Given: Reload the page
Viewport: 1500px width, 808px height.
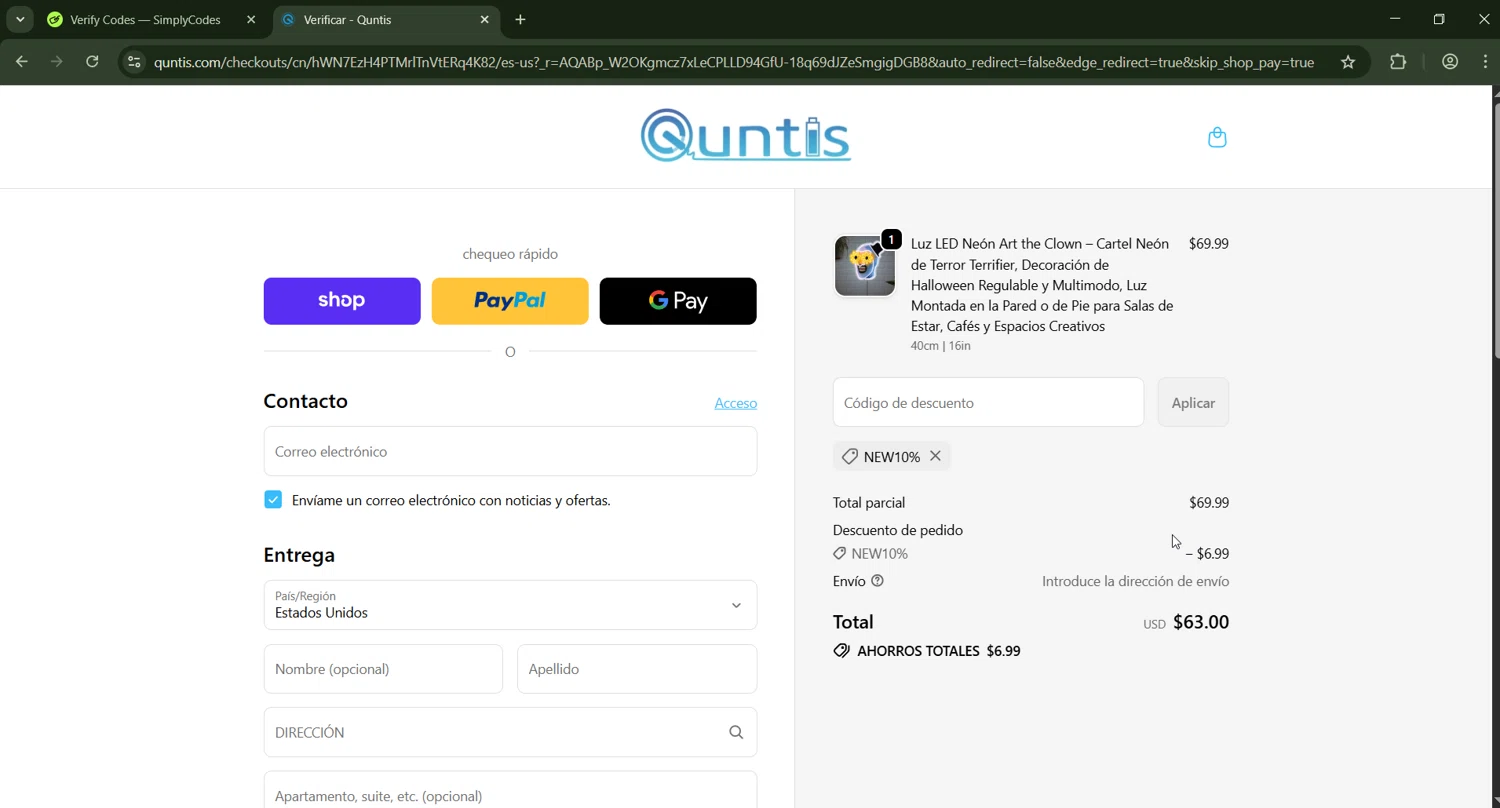Looking at the screenshot, I should pos(92,62).
